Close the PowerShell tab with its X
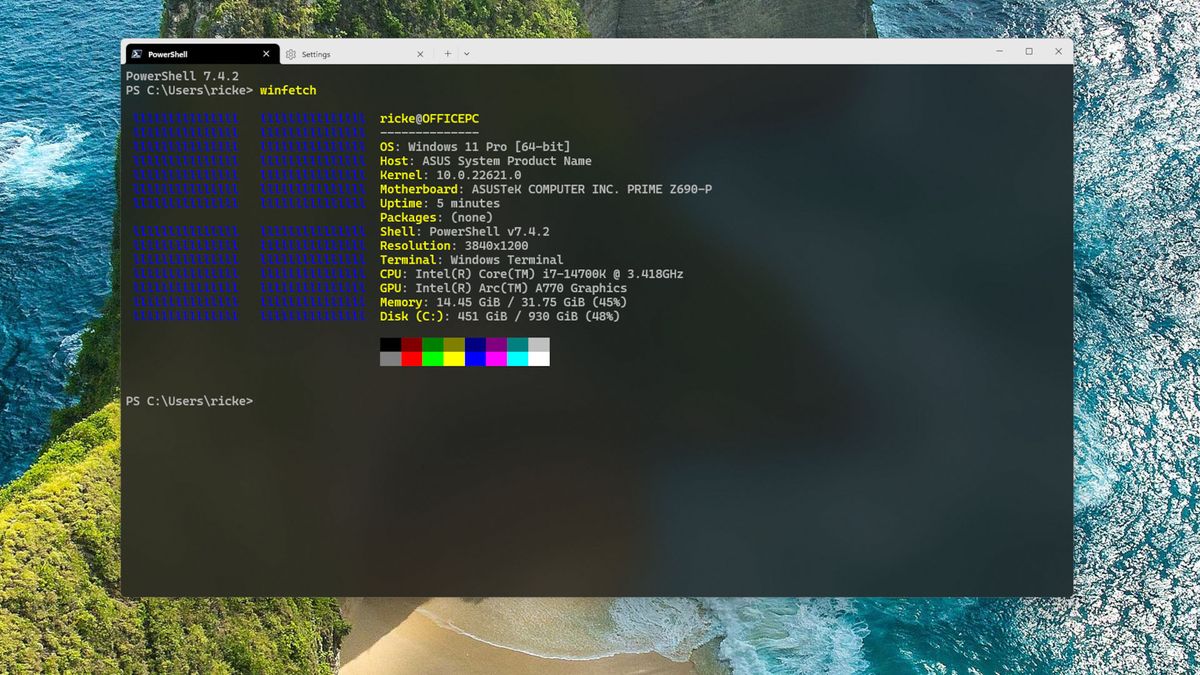 coord(266,53)
